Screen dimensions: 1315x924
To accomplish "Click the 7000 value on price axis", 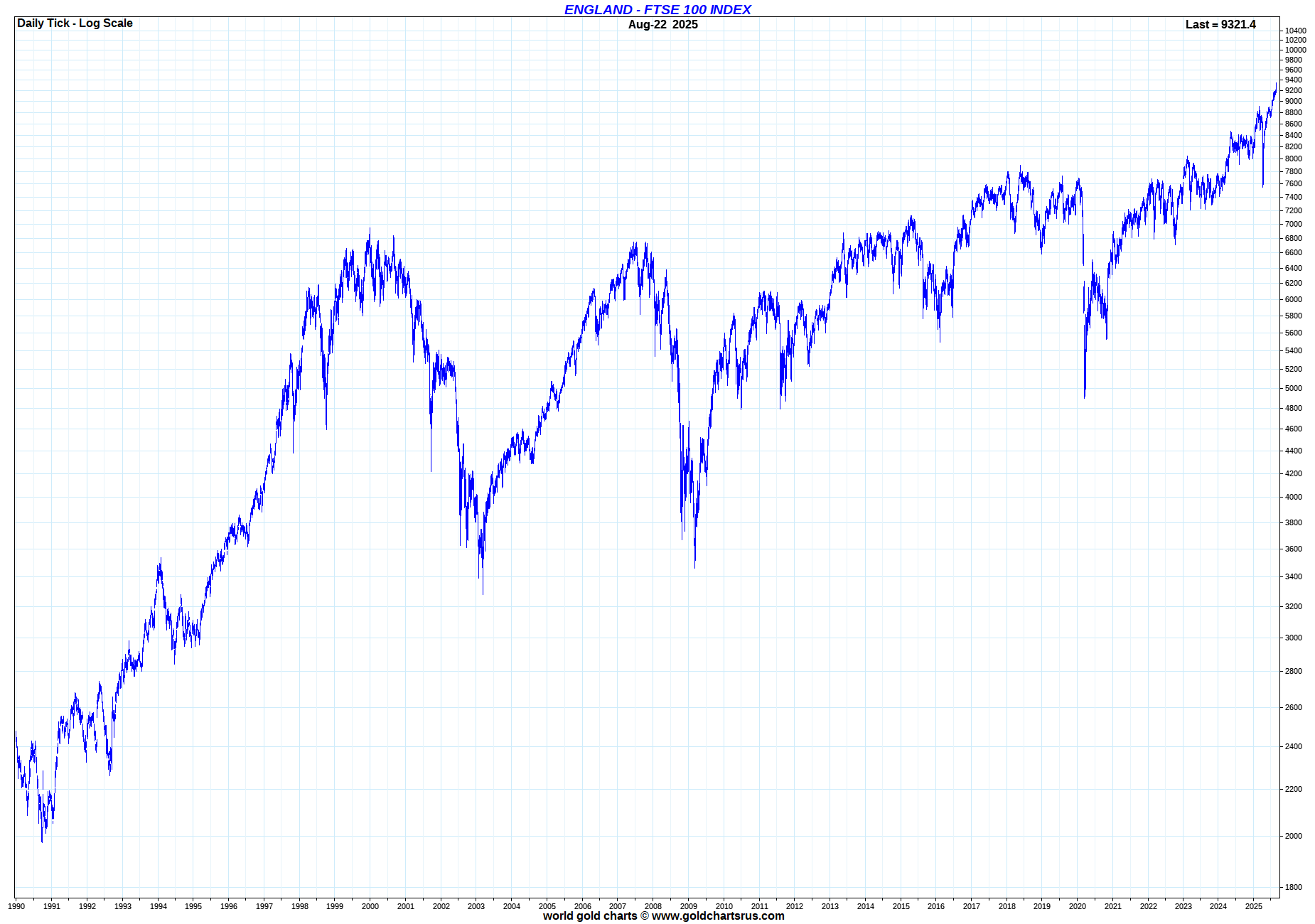I will click(x=1294, y=225).
